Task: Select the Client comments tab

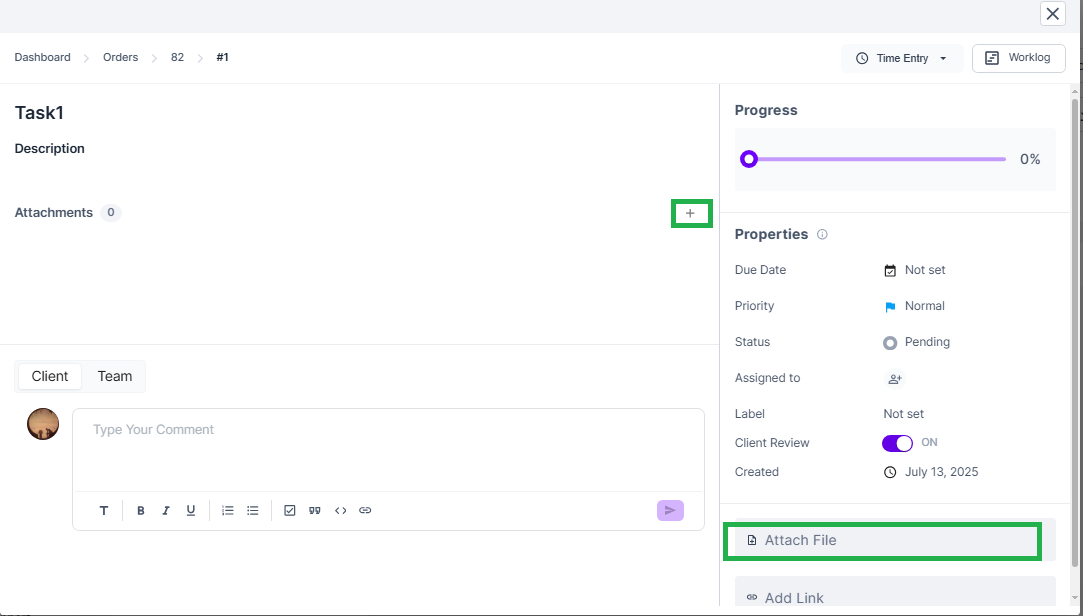Action: point(50,376)
